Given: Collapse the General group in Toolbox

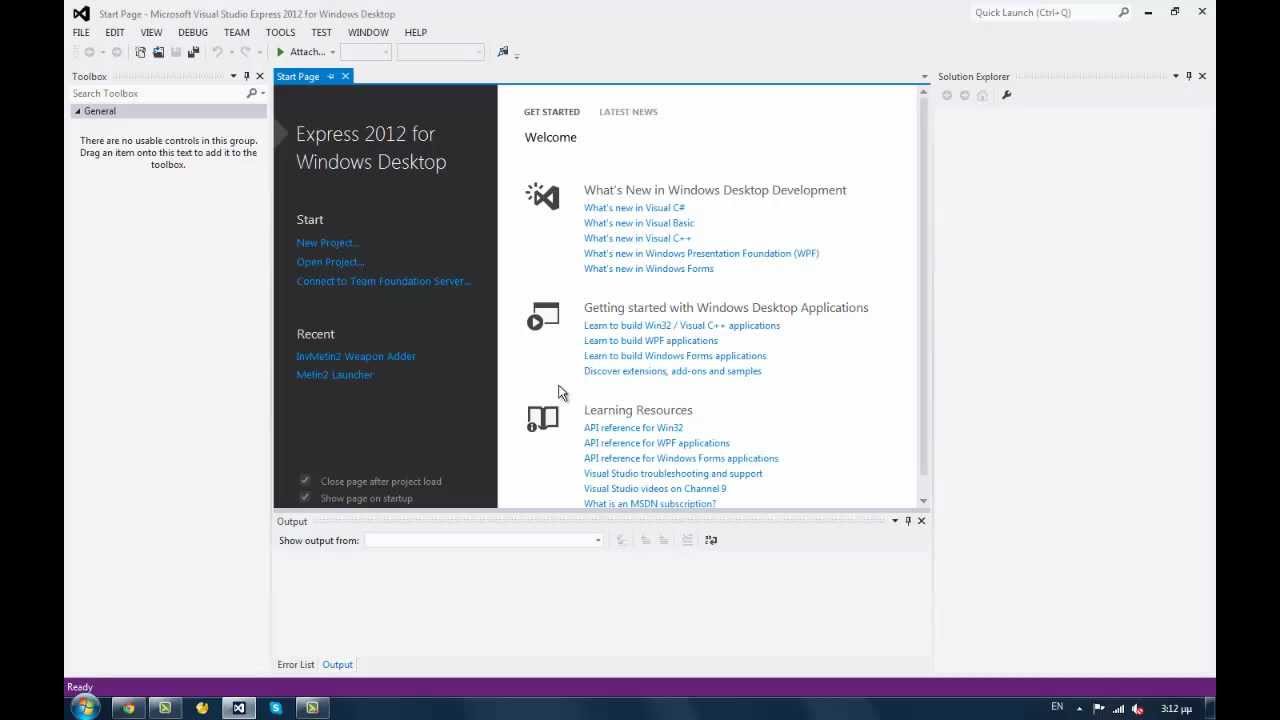Looking at the screenshot, I should click(x=78, y=111).
